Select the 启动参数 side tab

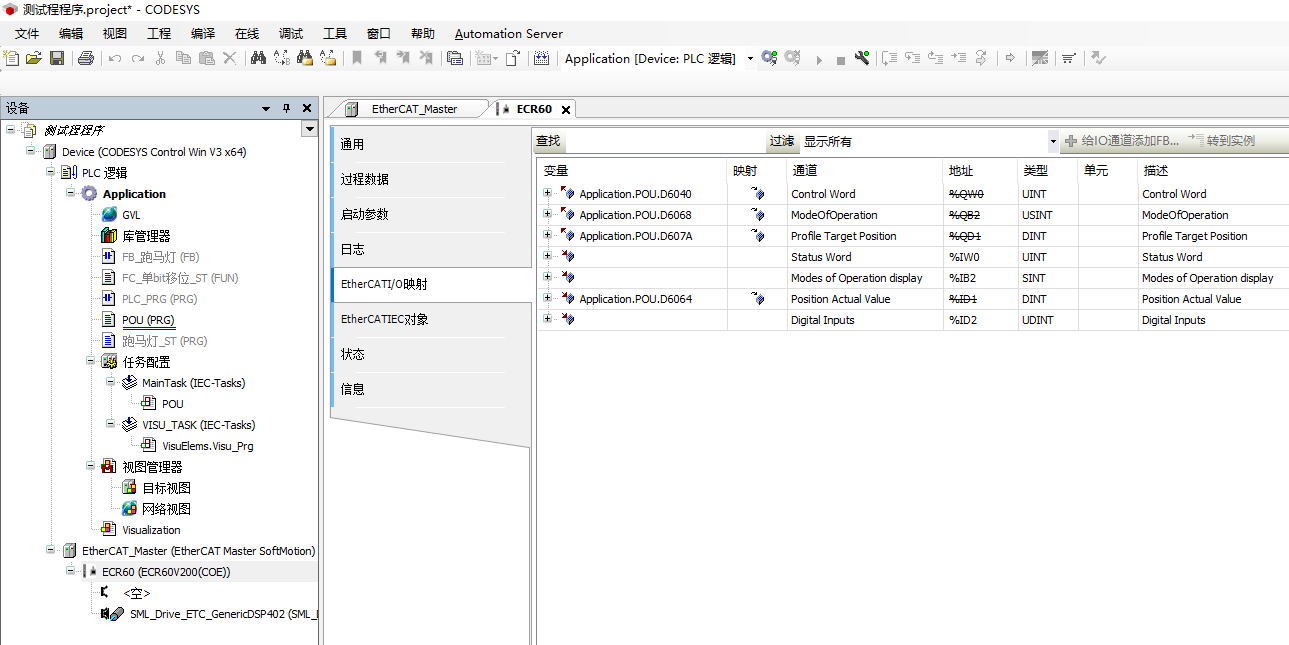click(431, 214)
